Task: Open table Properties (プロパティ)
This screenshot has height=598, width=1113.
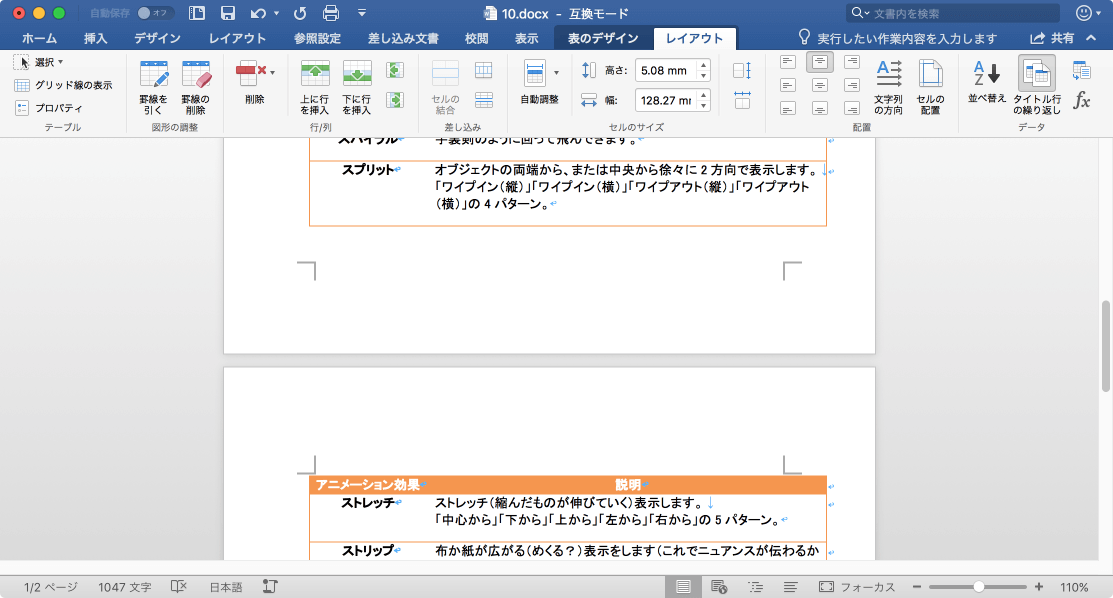Action: pos(48,108)
